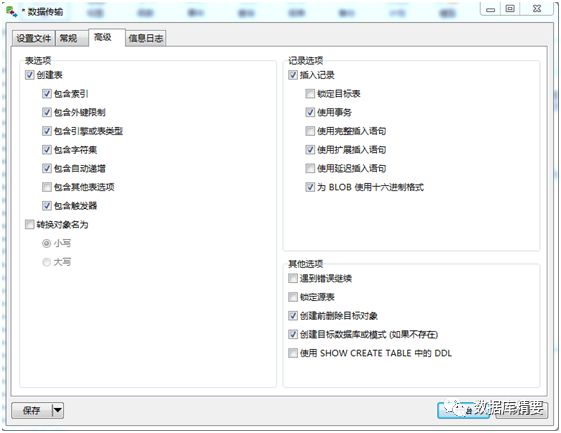This screenshot has width=561, height=433.
Task: Uncheck the 创建表 checkbox
Action: (x=29, y=75)
